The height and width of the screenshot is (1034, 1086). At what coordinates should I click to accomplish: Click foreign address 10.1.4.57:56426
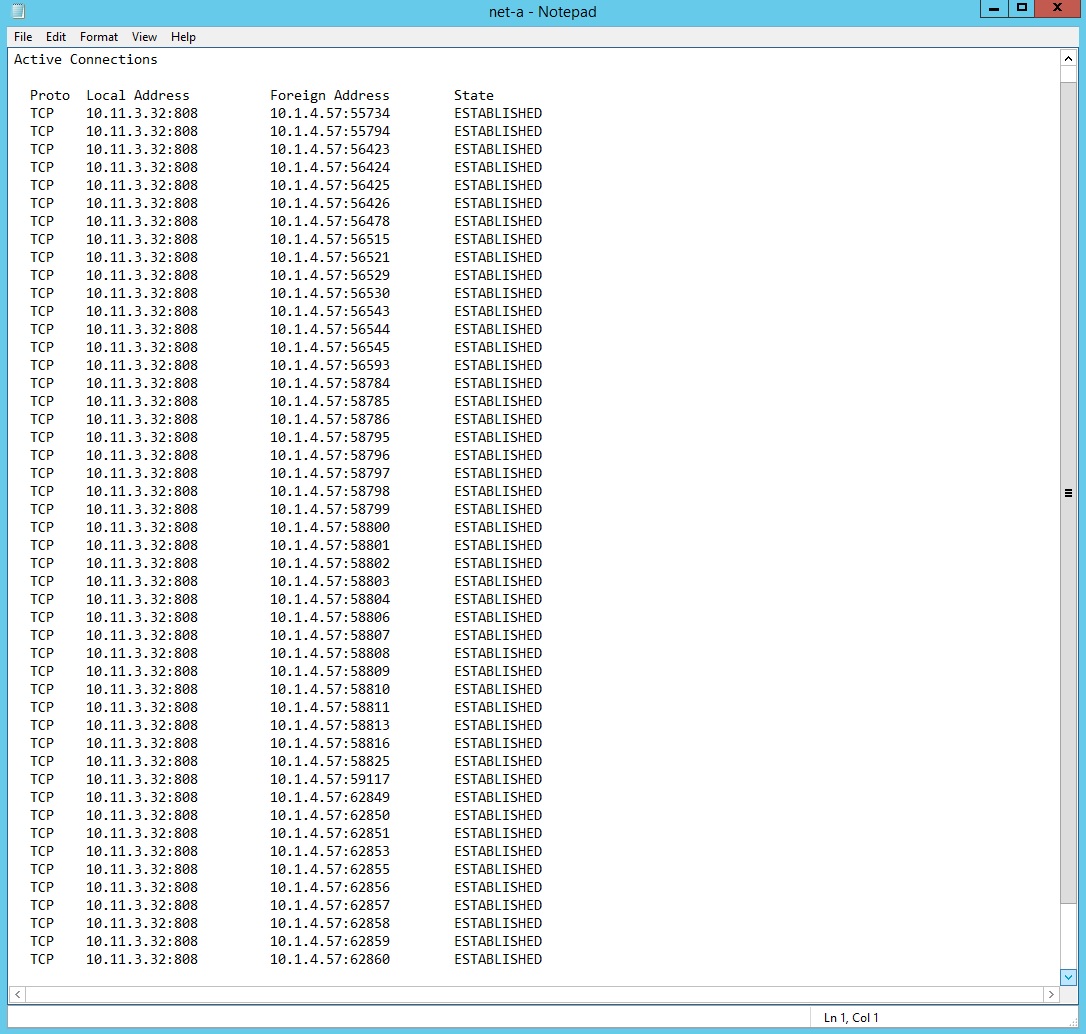tap(330, 204)
